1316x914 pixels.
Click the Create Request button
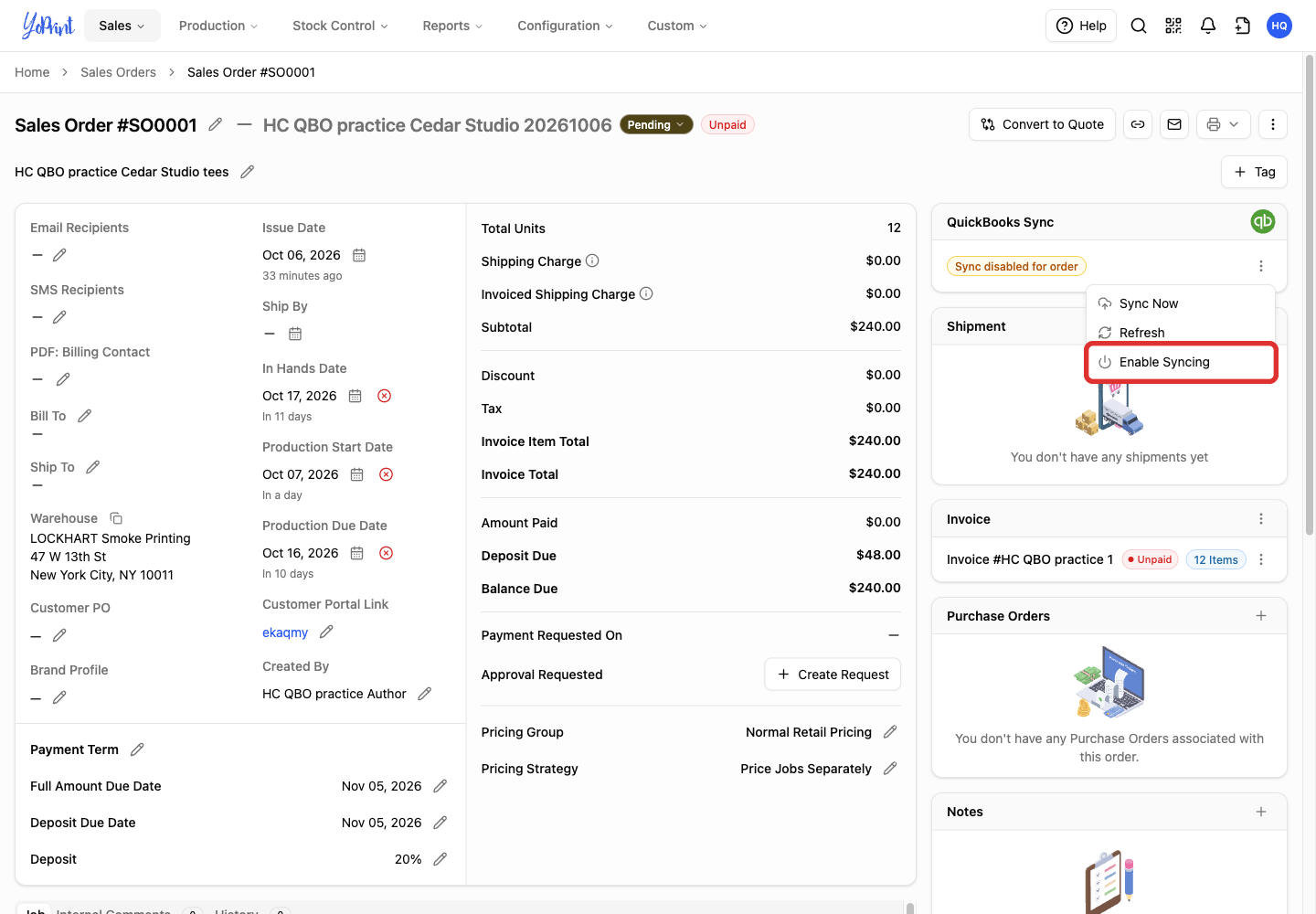833,675
